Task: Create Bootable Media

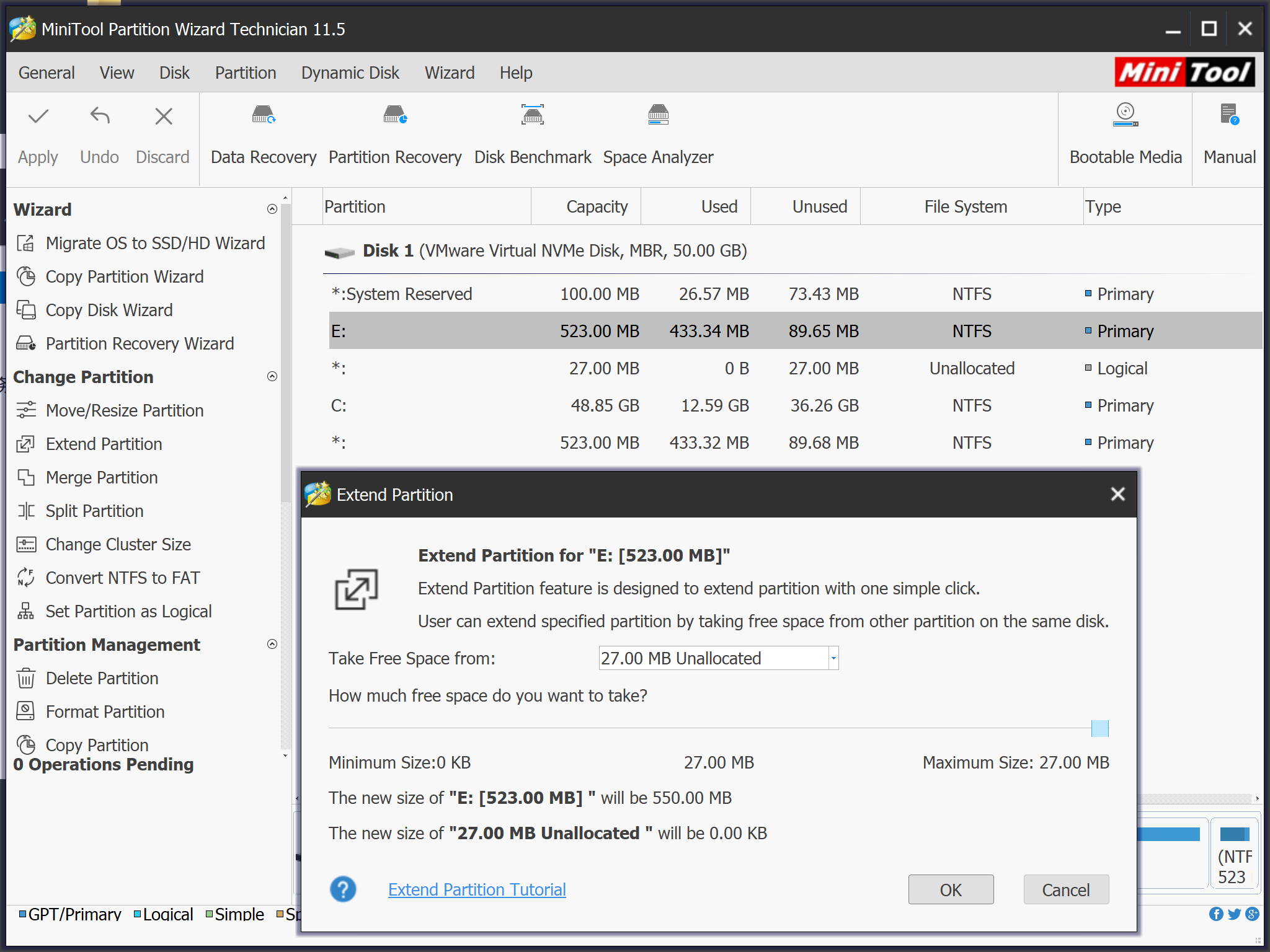Action: (x=1126, y=136)
